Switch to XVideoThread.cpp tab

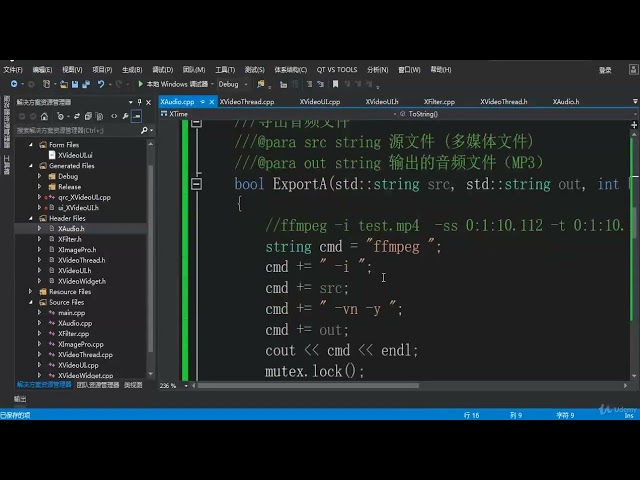coord(247,102)
